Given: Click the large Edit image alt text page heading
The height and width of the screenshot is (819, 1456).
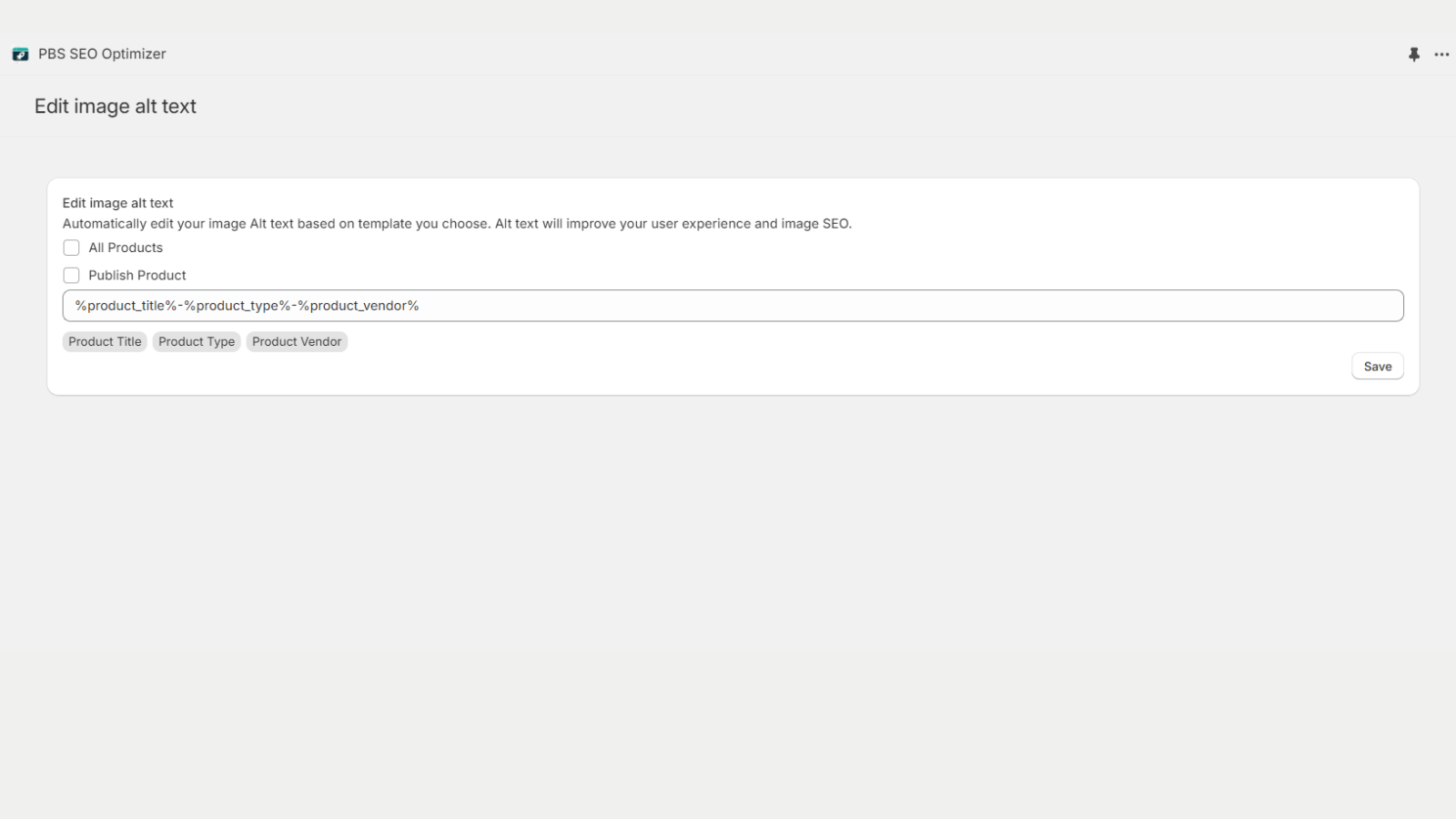Looking at the screenshot, I should pos(116,106).
